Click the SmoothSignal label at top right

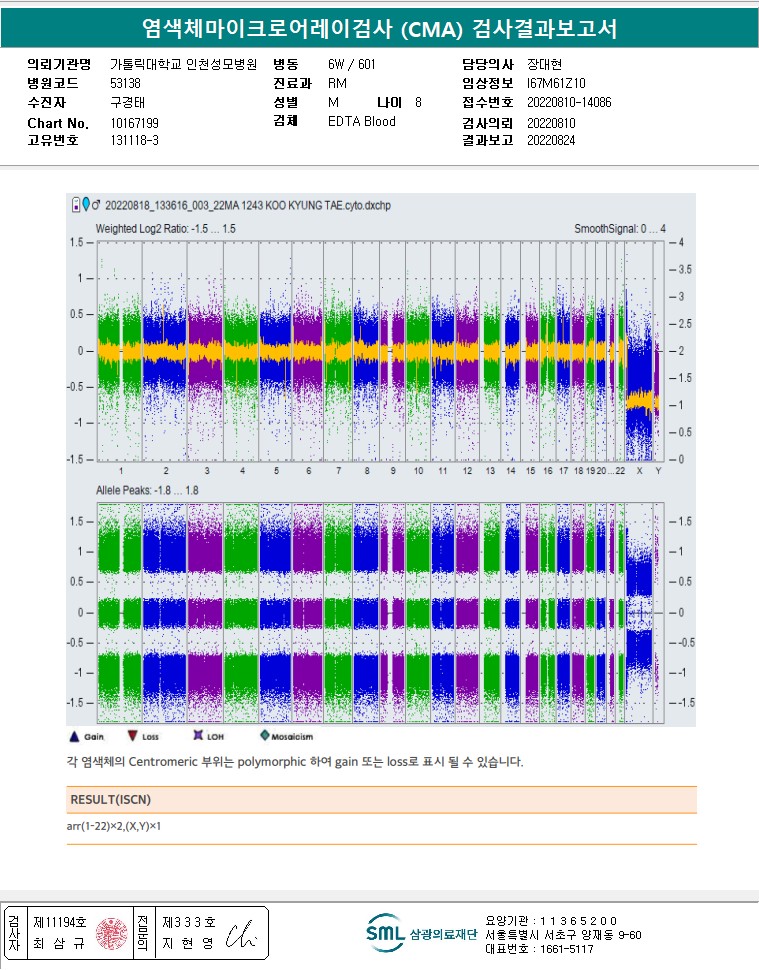[x=619, y=229]
